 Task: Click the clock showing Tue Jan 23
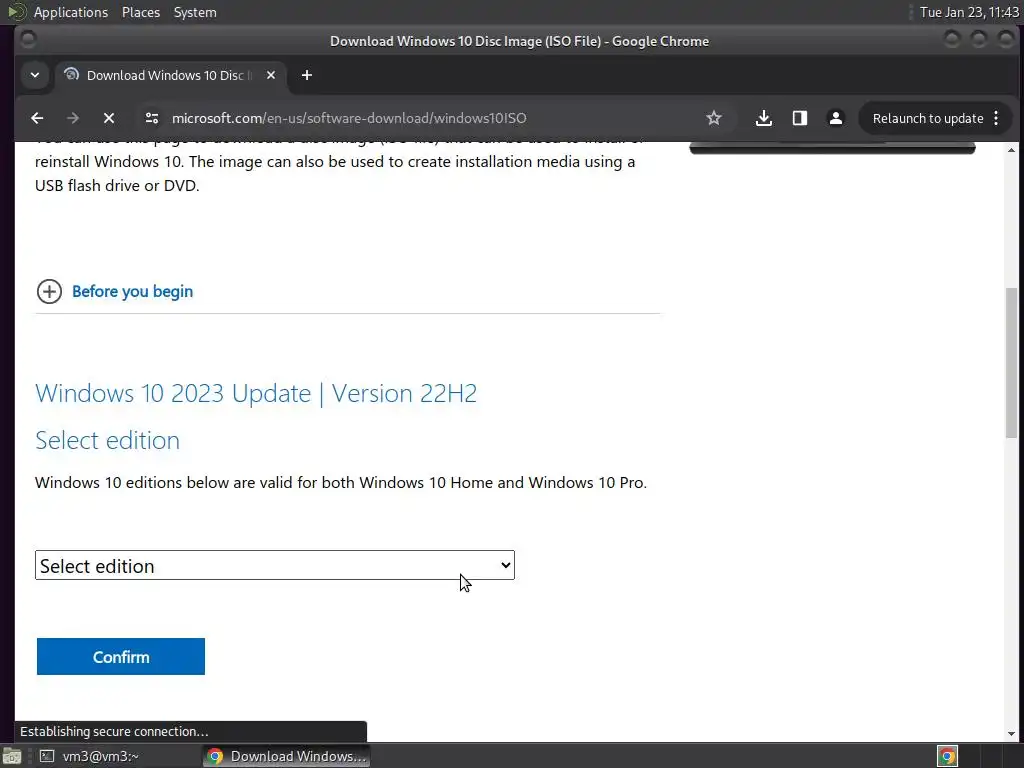[x=968, y=12]
